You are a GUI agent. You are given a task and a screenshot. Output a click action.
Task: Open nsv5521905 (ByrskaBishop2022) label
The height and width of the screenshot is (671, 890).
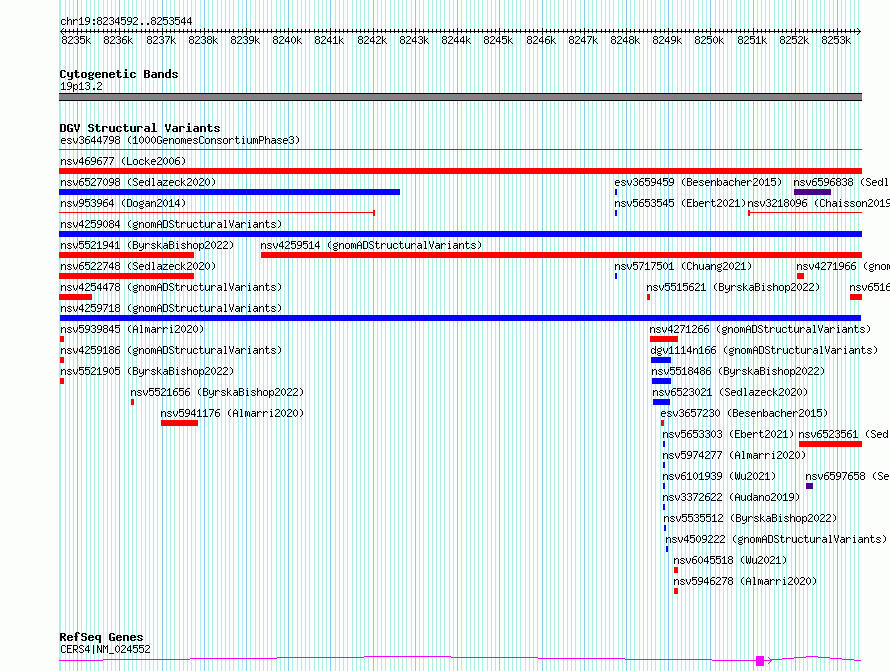pyautogui.click(x=147, y=371)
